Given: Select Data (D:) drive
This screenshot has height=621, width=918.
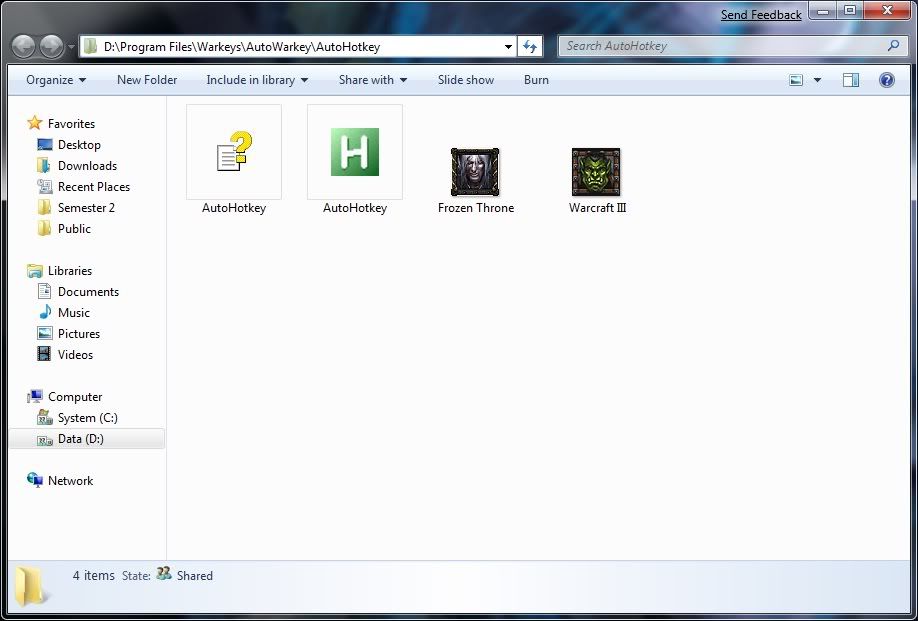Looking at the screenshot, I should [x=87, y=439].
